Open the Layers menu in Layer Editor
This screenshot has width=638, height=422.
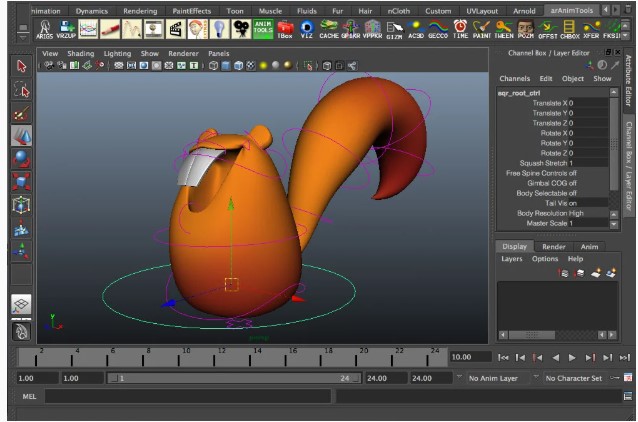click(511, 259)
